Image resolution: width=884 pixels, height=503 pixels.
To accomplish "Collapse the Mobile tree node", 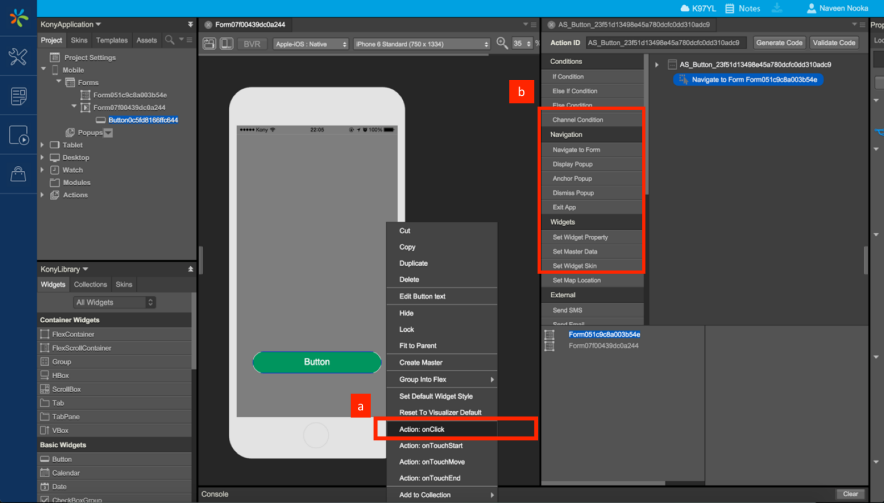I will point(43,69).
